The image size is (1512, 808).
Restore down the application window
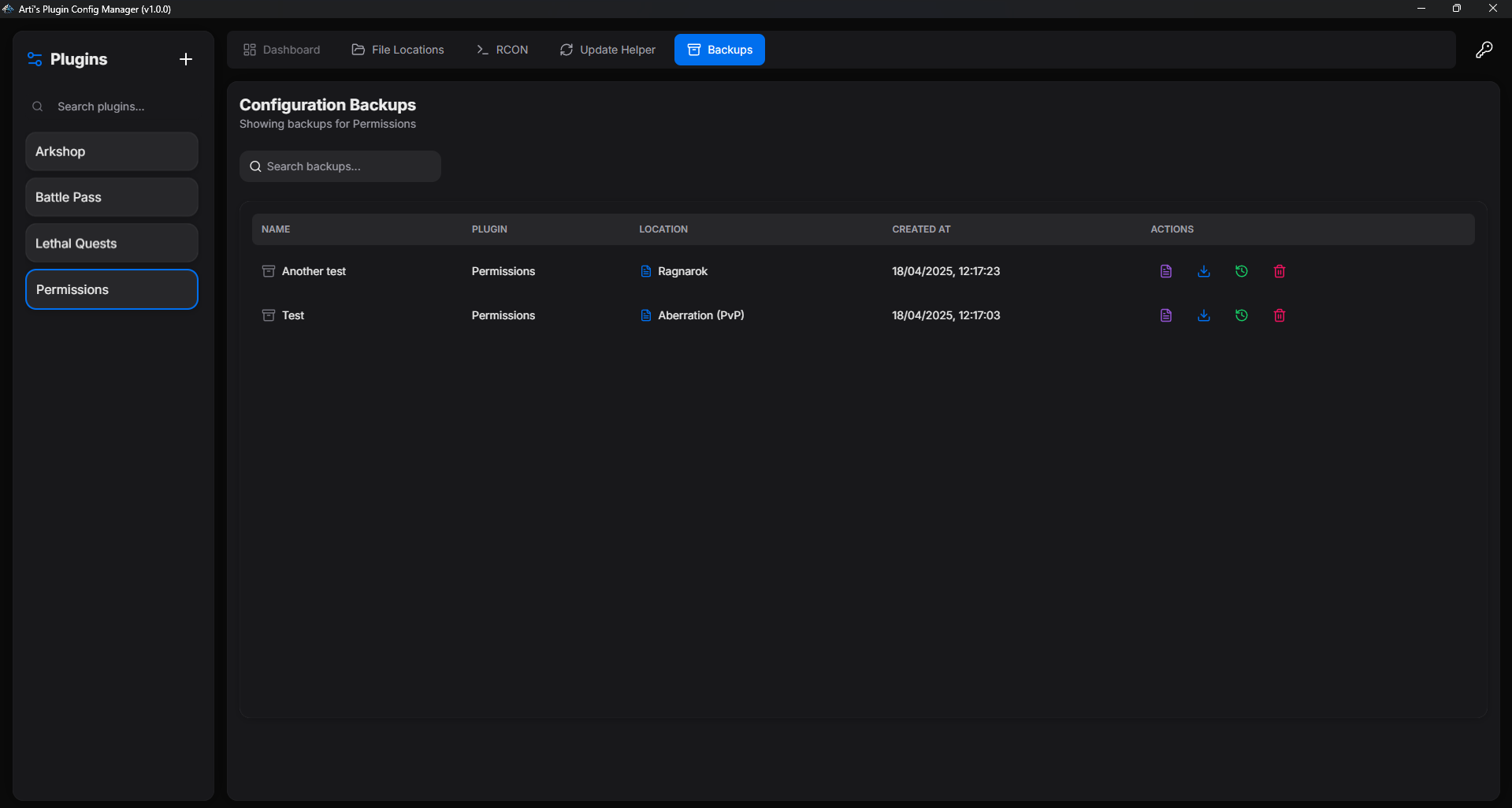[1457, 9]
